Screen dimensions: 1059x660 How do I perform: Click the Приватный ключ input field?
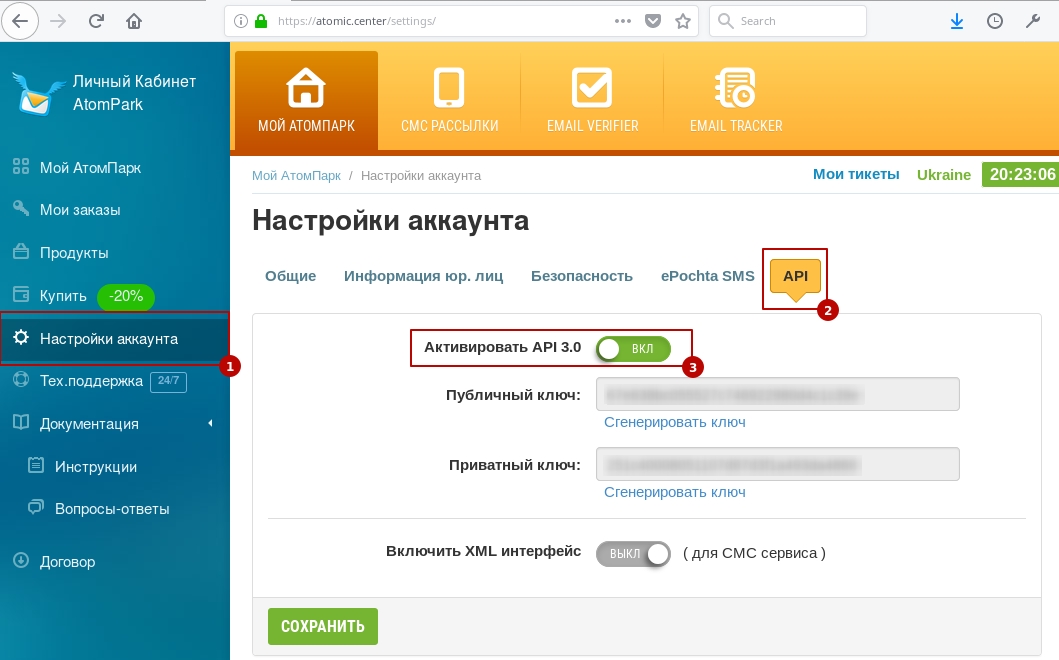[777, 464]
